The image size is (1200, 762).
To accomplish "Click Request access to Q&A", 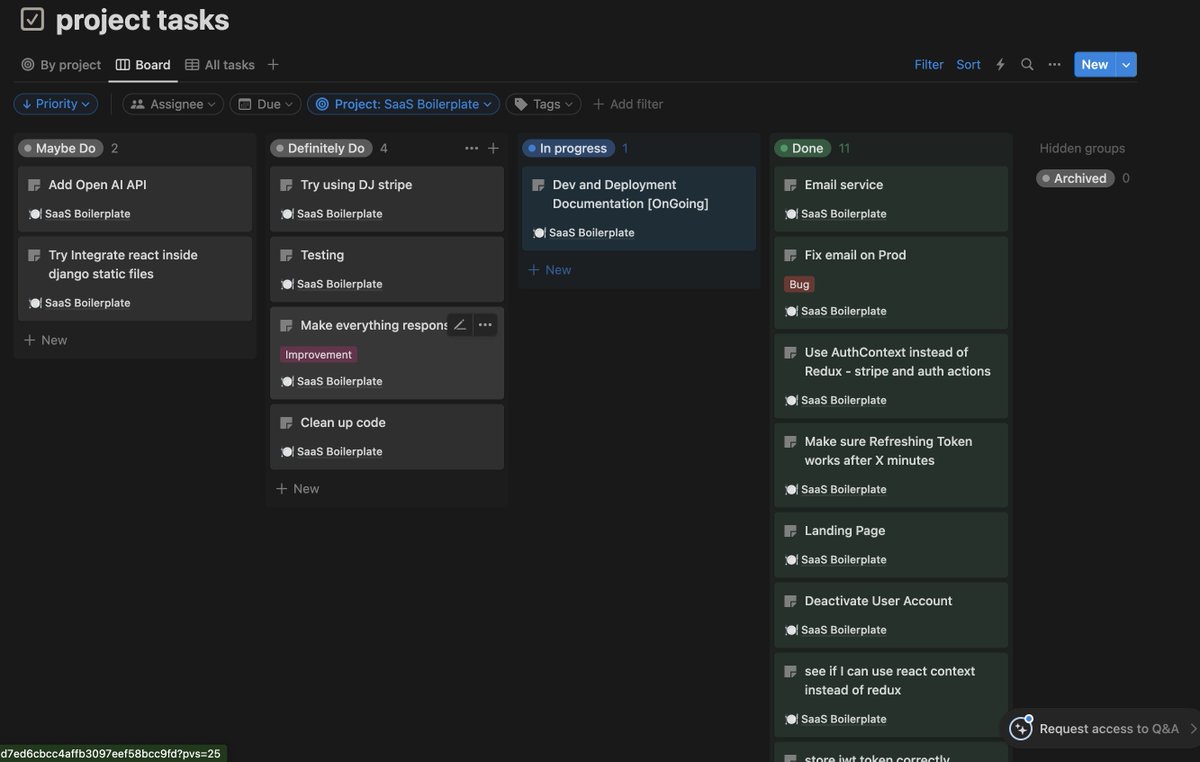I will coord(1109,729).
